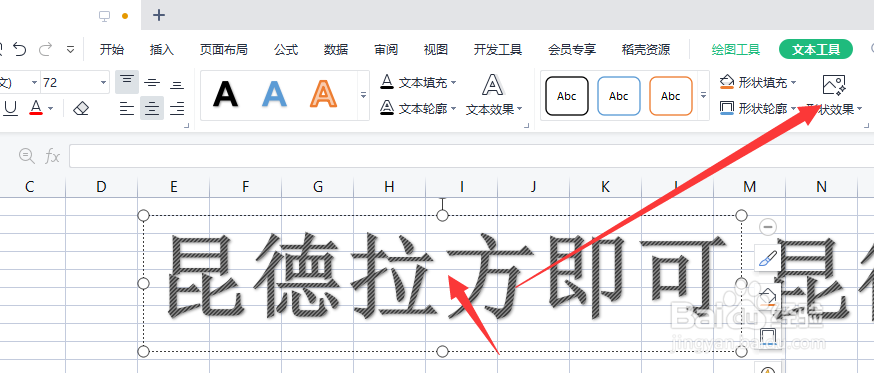874x373 pixels.
Task: Toggle top vertical alignment
Action: pyautogui.click(x=127, y=83)
